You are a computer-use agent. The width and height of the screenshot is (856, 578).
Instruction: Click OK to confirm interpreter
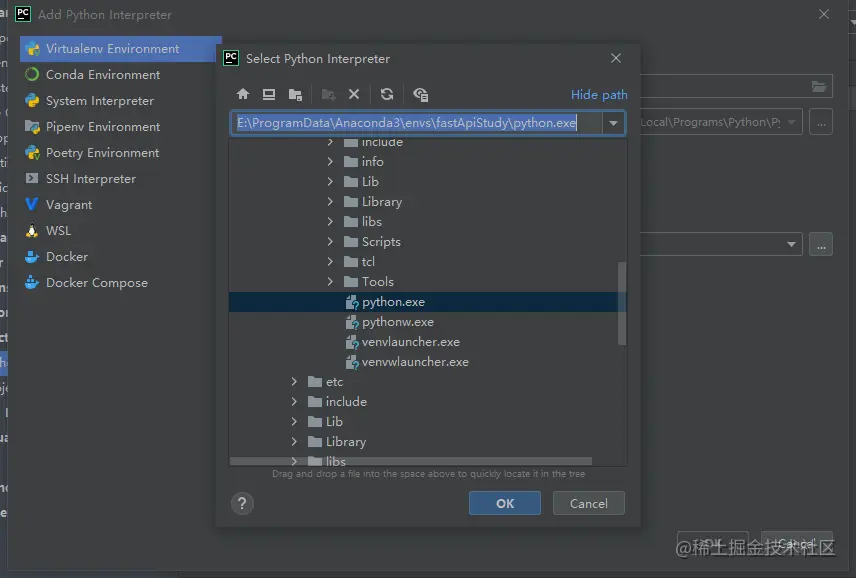pyautogui.click(x=505, y=503)
